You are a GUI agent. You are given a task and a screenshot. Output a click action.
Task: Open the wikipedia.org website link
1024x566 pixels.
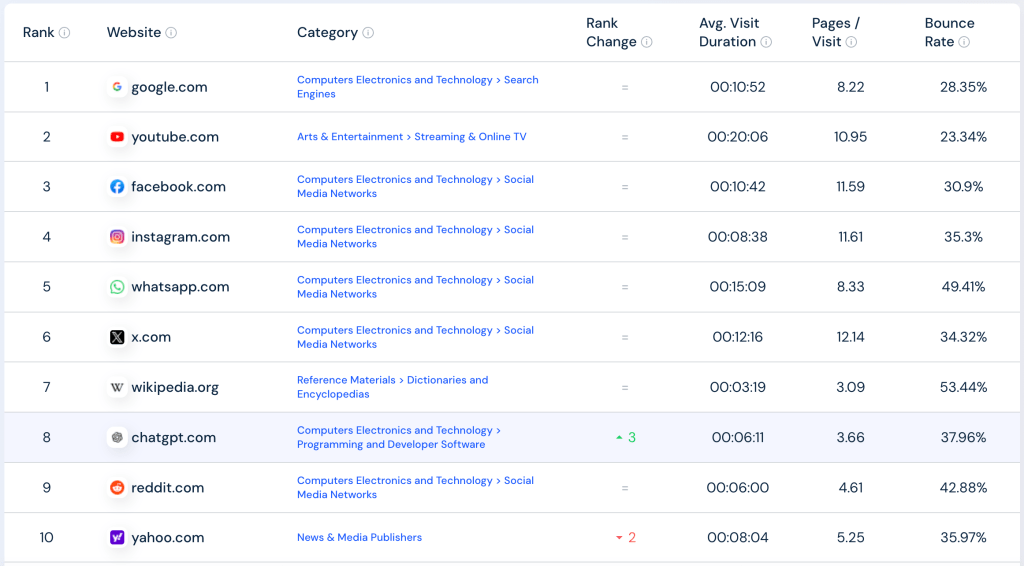click(174, 388)
